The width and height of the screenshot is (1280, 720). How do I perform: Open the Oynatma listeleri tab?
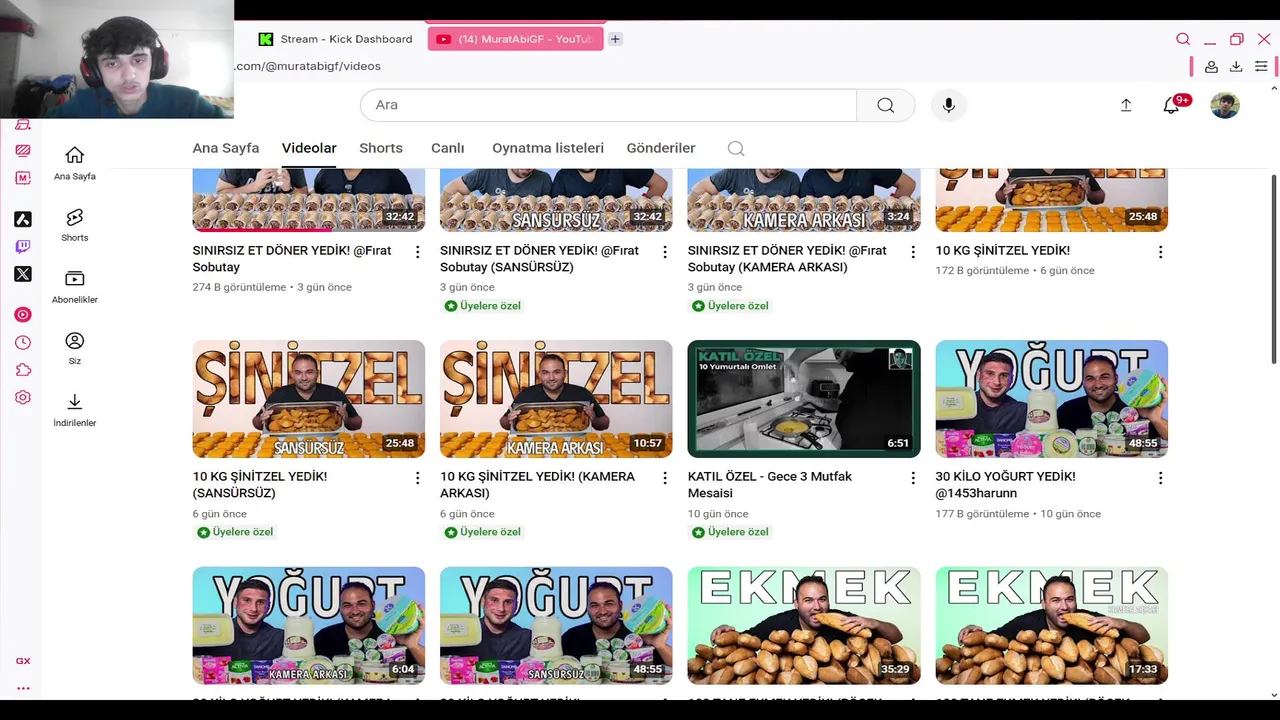(x=548, y=148)
